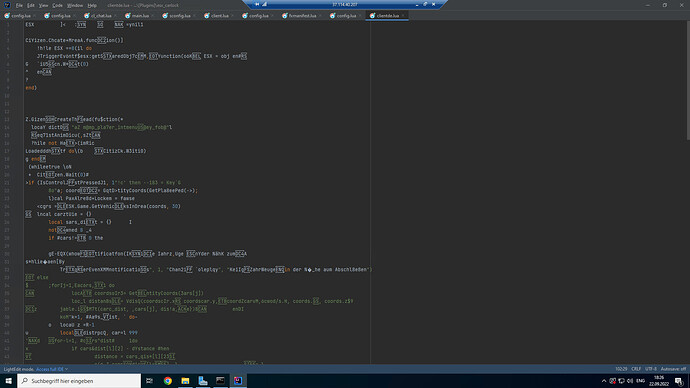The height and width of the screenshot is (388, 690).
Task: Open the Task View taskbar icon
Action: click(150, 381)
